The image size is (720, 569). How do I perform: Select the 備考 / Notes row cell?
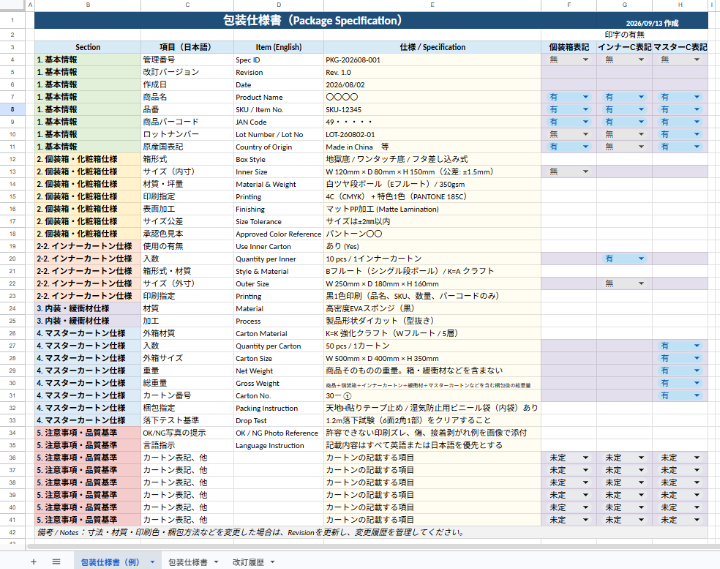[x=371, y=532]
